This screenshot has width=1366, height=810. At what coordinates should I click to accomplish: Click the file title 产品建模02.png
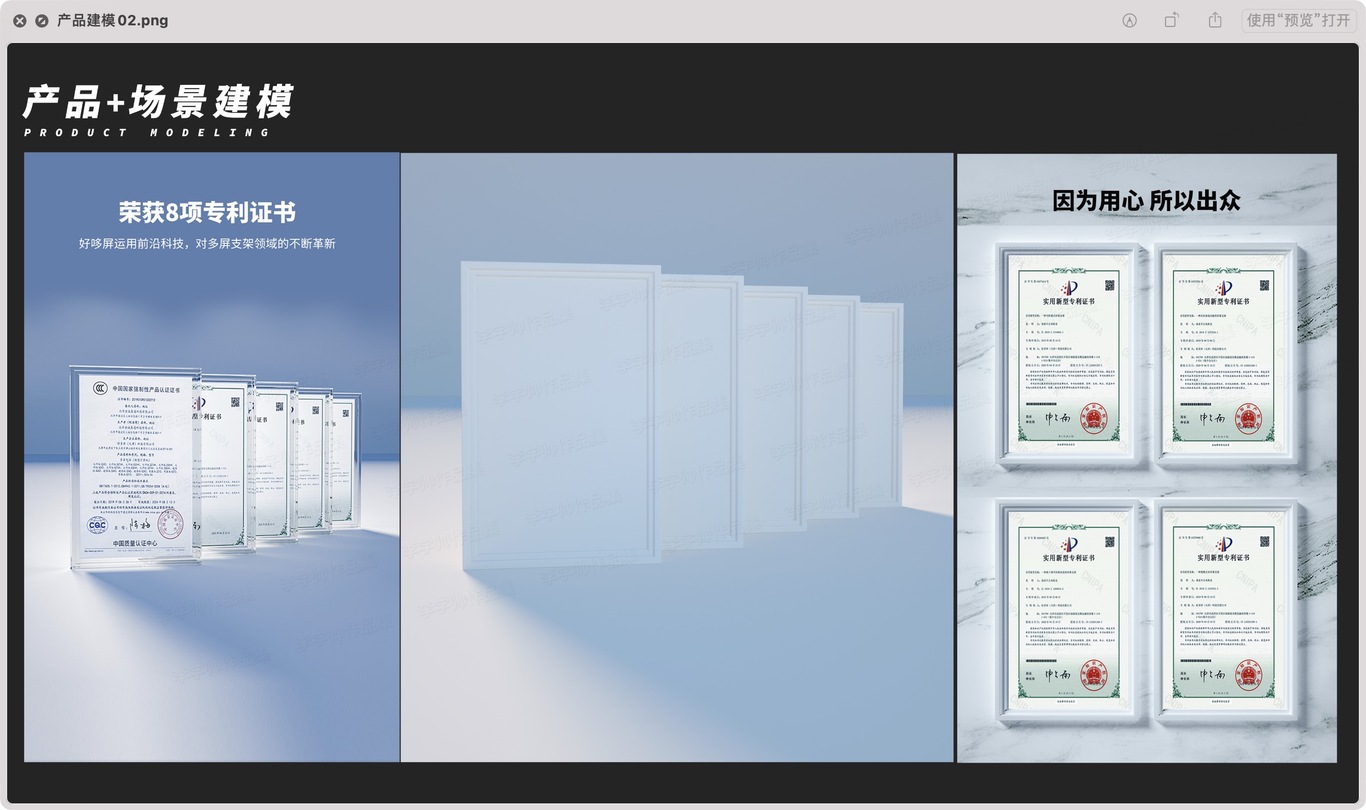(113, 20)
